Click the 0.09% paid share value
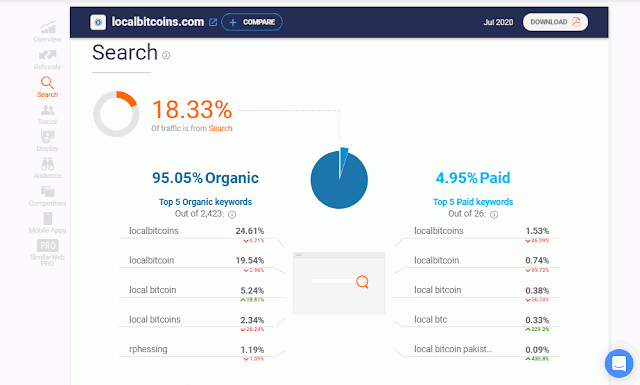 537,350
